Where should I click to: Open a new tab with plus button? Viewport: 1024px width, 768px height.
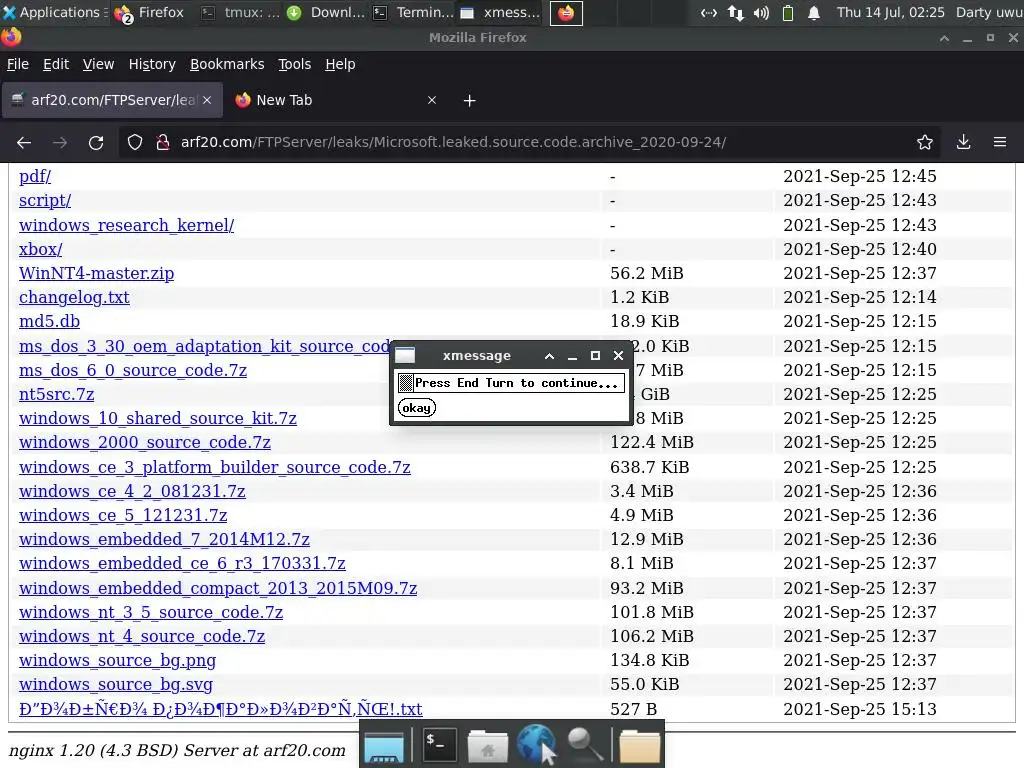click(470, 101)
